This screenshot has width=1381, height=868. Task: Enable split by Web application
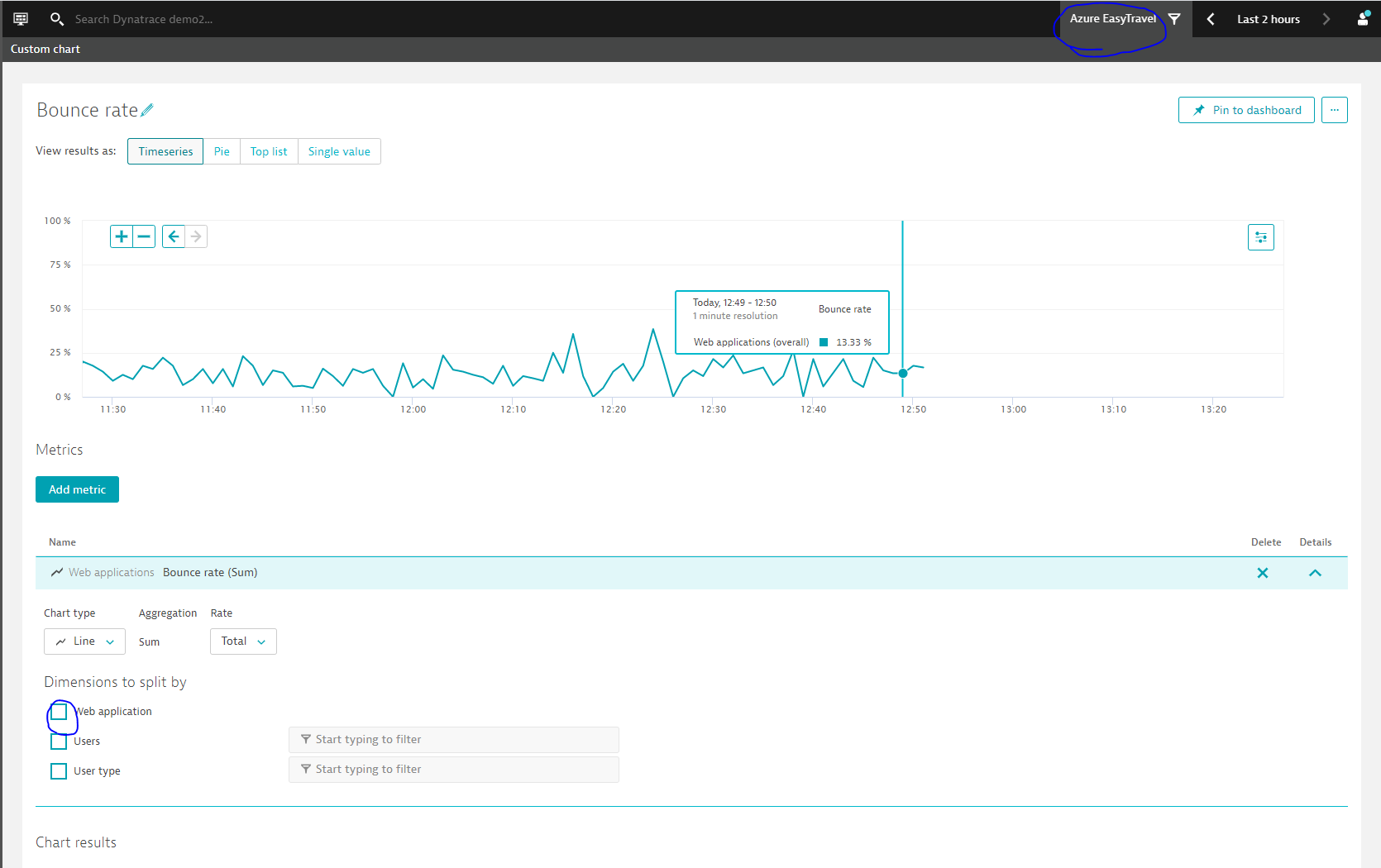(x=60, y=712)
